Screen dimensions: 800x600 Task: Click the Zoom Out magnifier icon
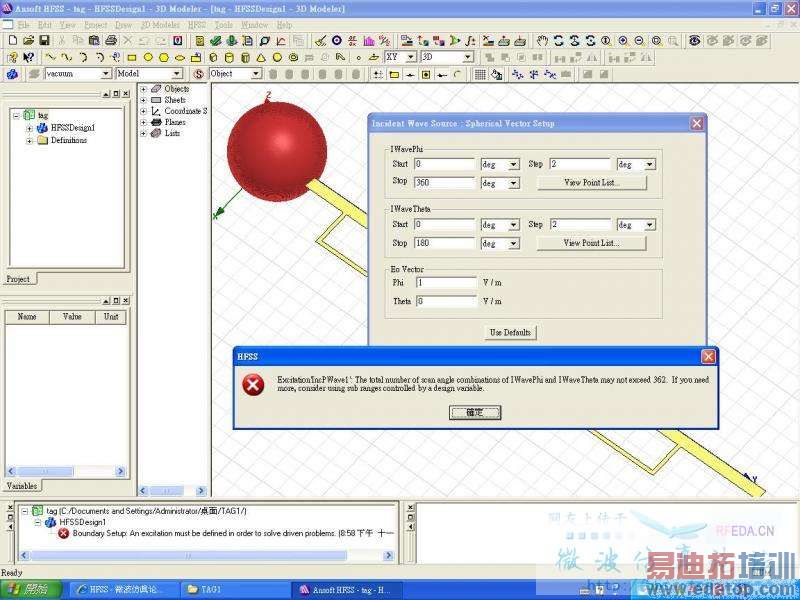639,41
